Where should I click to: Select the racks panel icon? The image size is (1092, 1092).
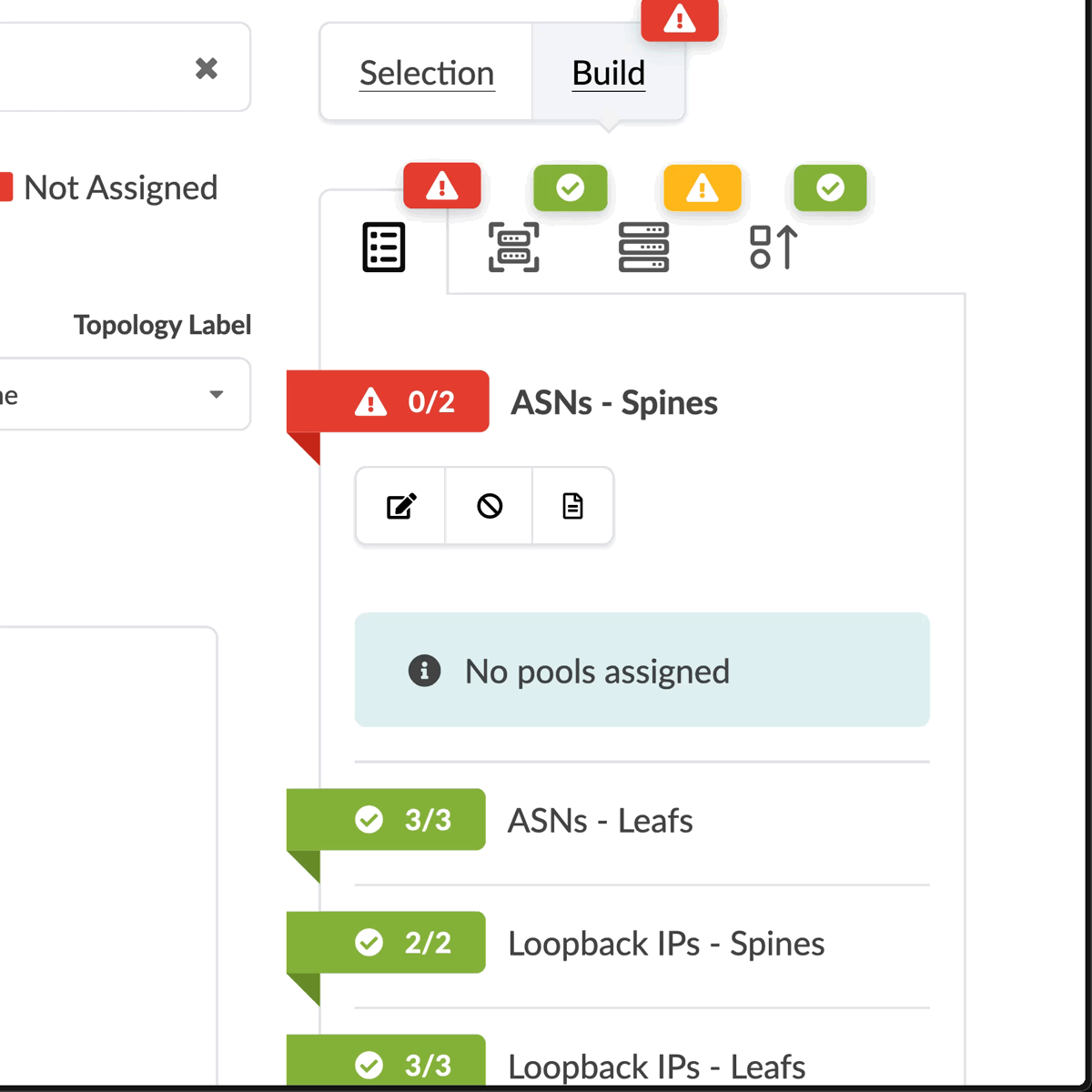point(514,247)
